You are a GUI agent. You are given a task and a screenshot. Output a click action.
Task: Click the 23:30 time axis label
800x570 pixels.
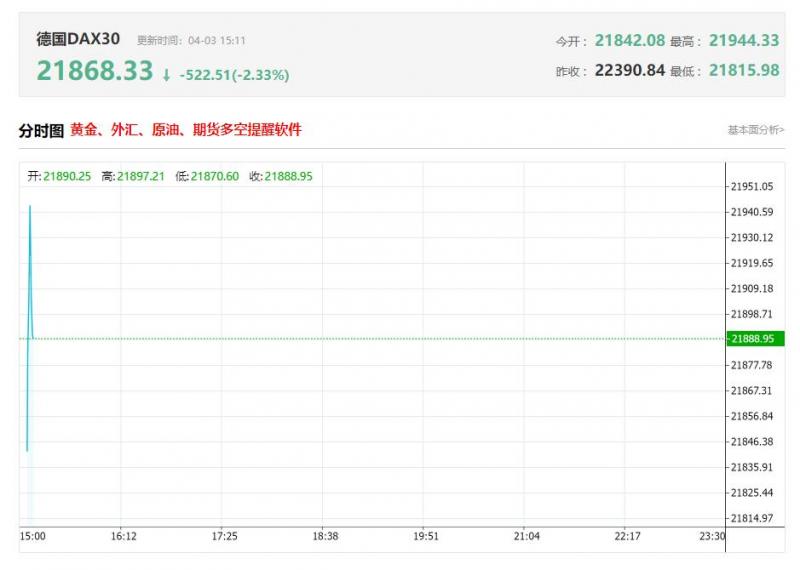pyautogui.click(x=712, y=536)
